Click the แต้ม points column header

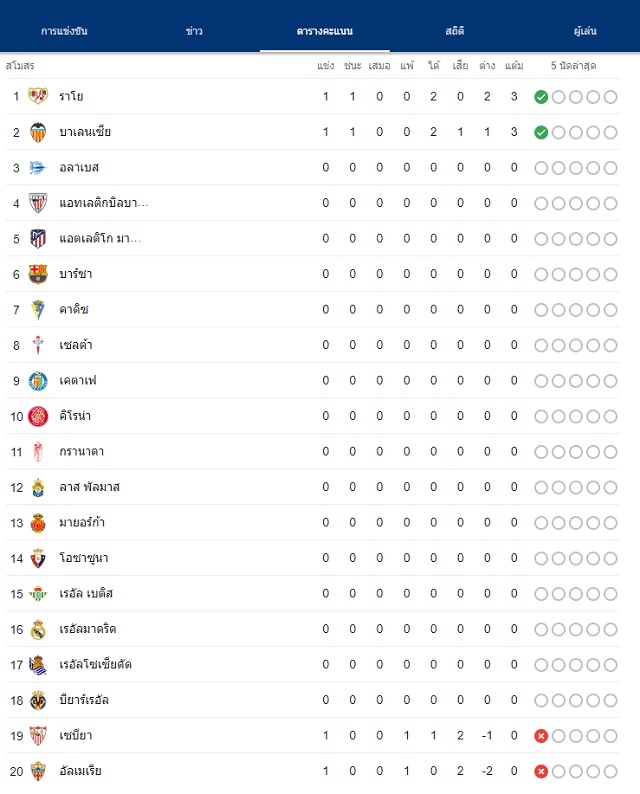[x=514, y=65]
